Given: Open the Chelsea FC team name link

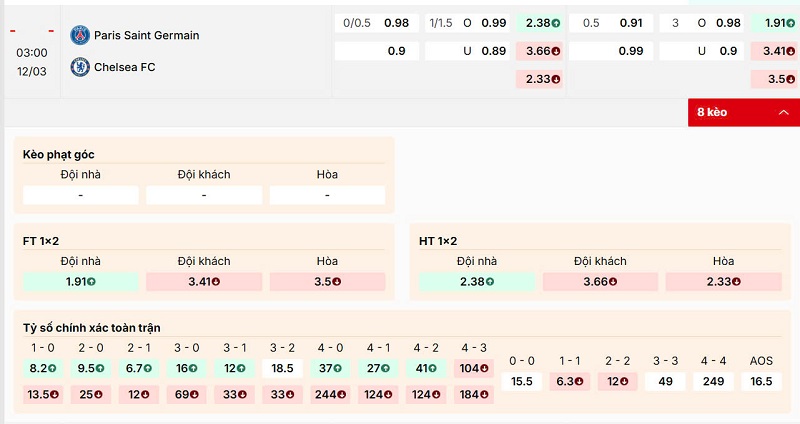Looking at the screenshot, I should 125,67.
